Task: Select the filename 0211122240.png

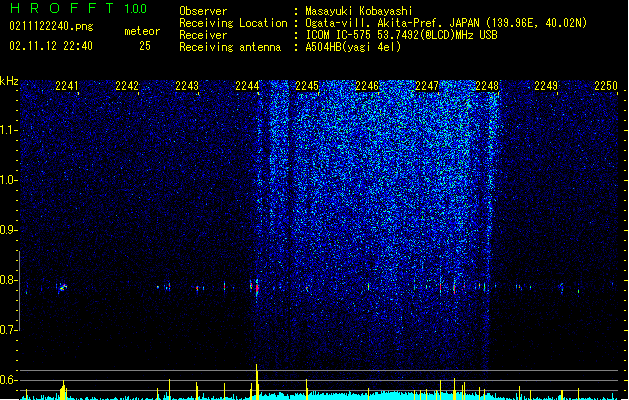Action: click(51, 27)
